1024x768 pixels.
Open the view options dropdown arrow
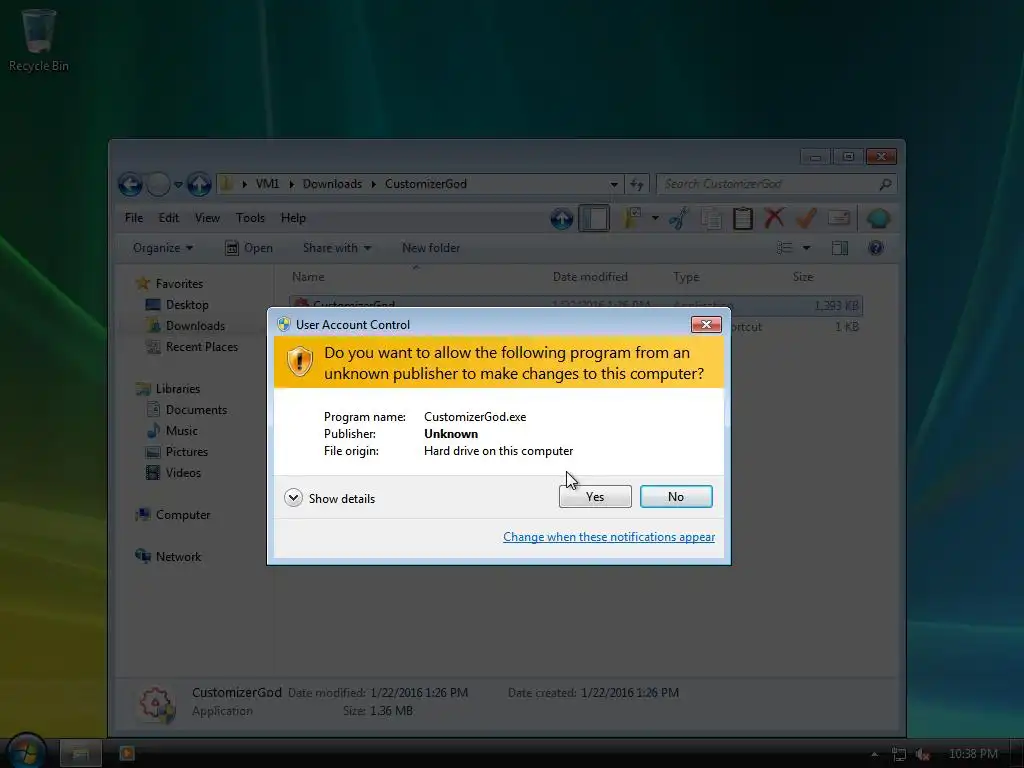pyautogui.click(x=807, y=248)
